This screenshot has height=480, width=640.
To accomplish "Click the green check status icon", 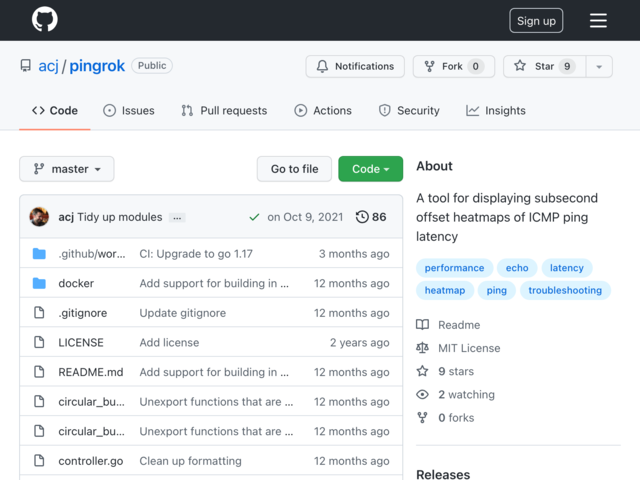I will 254,217.
